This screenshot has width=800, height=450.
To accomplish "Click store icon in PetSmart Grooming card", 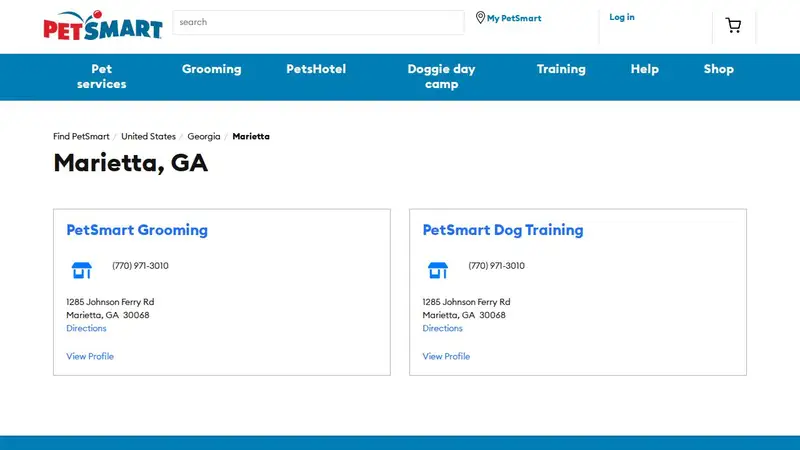I will (x=82, y=270).
